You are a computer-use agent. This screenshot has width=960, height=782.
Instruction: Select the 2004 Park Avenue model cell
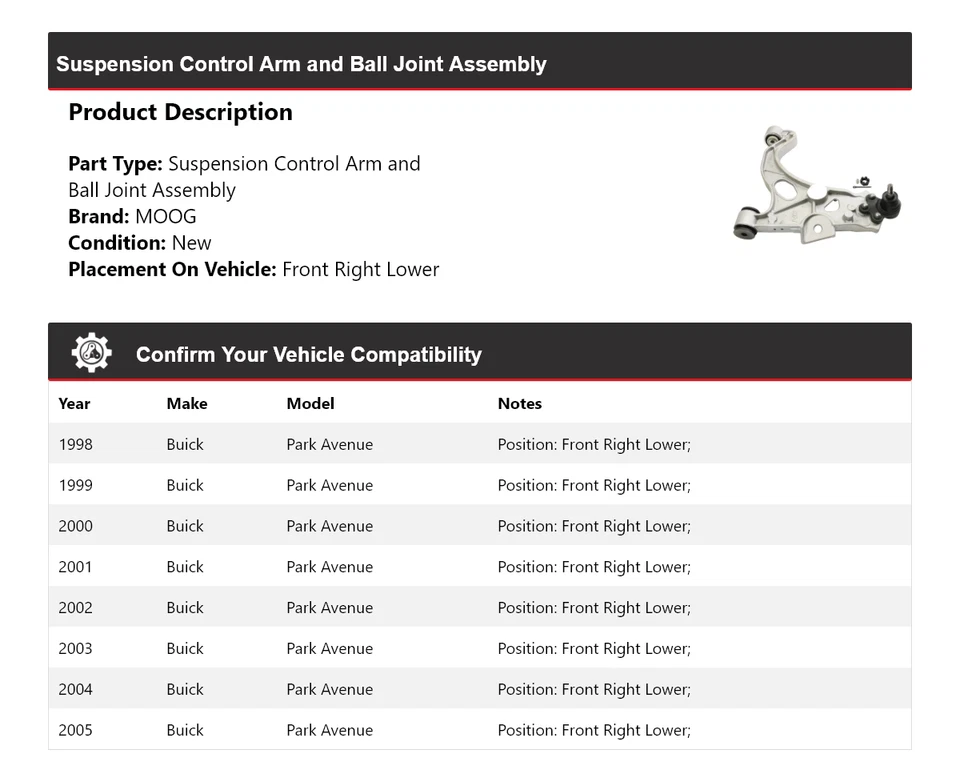click(329, 690)
